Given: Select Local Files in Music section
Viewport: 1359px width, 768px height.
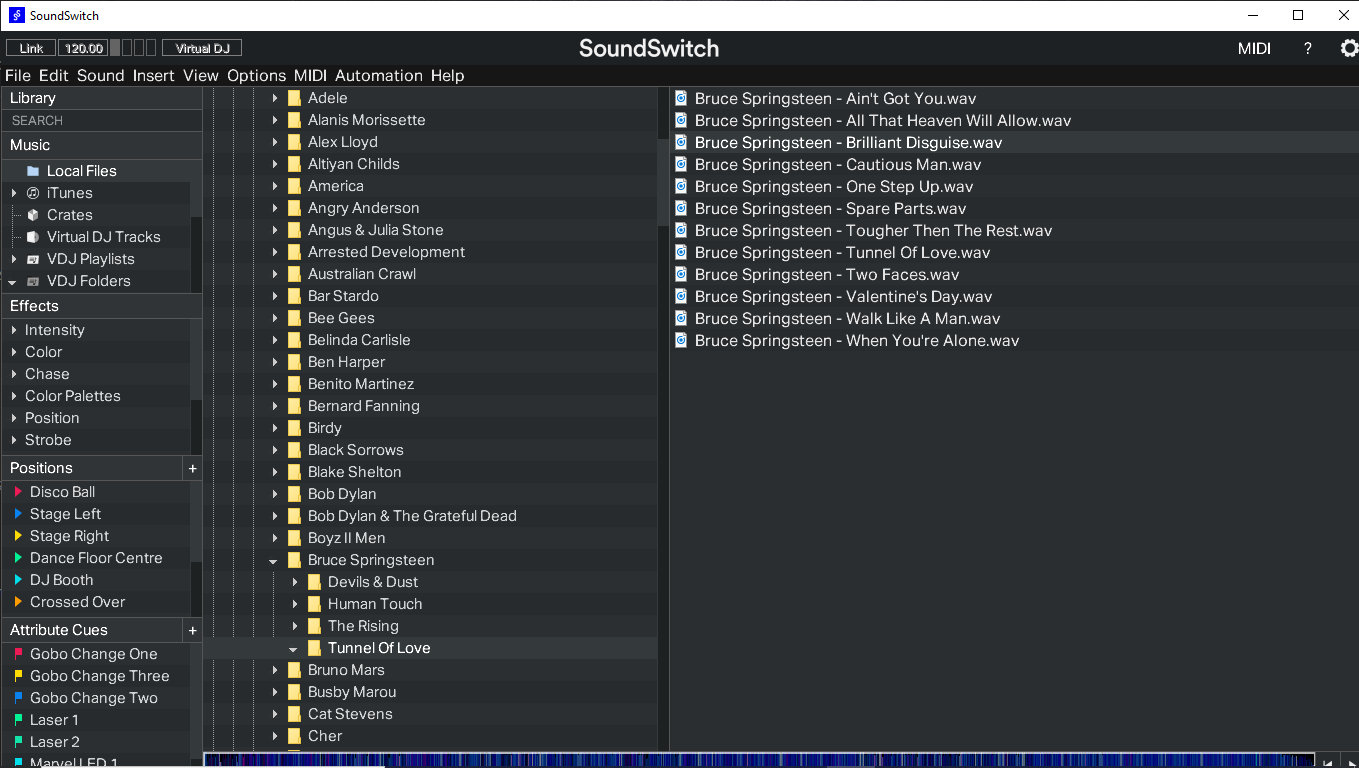Looking at the screenshot, I should pyautogui.click(x=82, y=171).
